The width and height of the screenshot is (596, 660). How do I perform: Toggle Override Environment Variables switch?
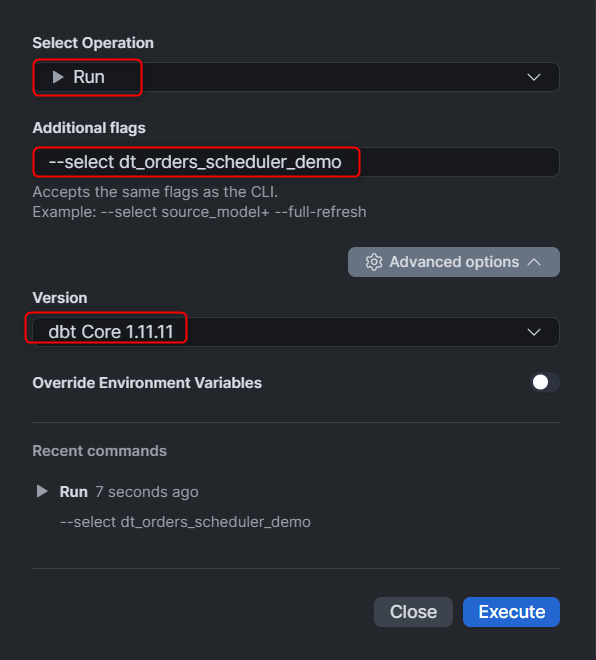coord(545,382)
